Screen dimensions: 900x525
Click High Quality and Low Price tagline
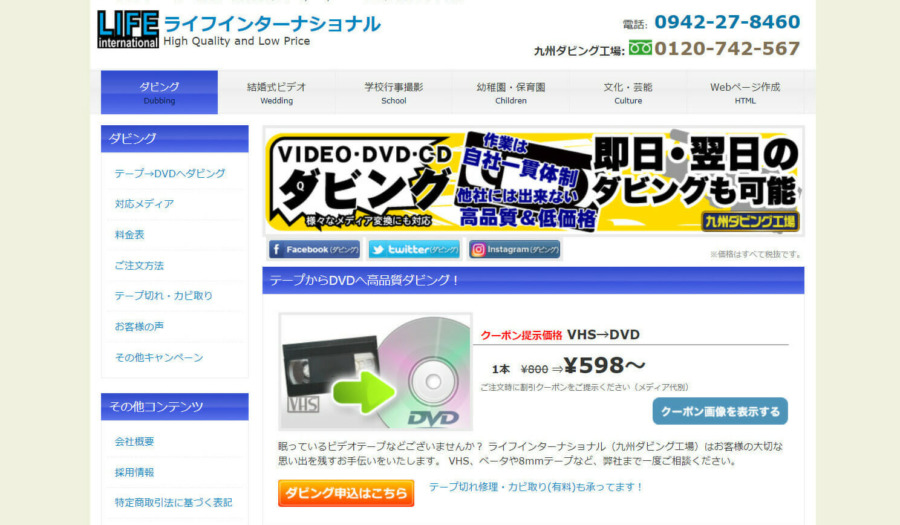coord(236,41)
